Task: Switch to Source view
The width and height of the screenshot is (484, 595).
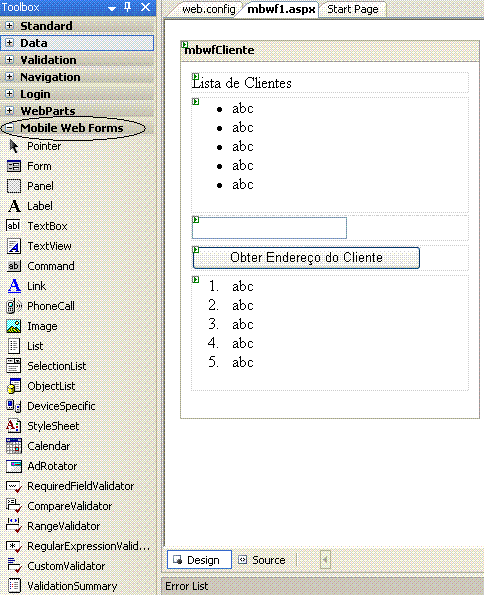Action: [263, 560]
